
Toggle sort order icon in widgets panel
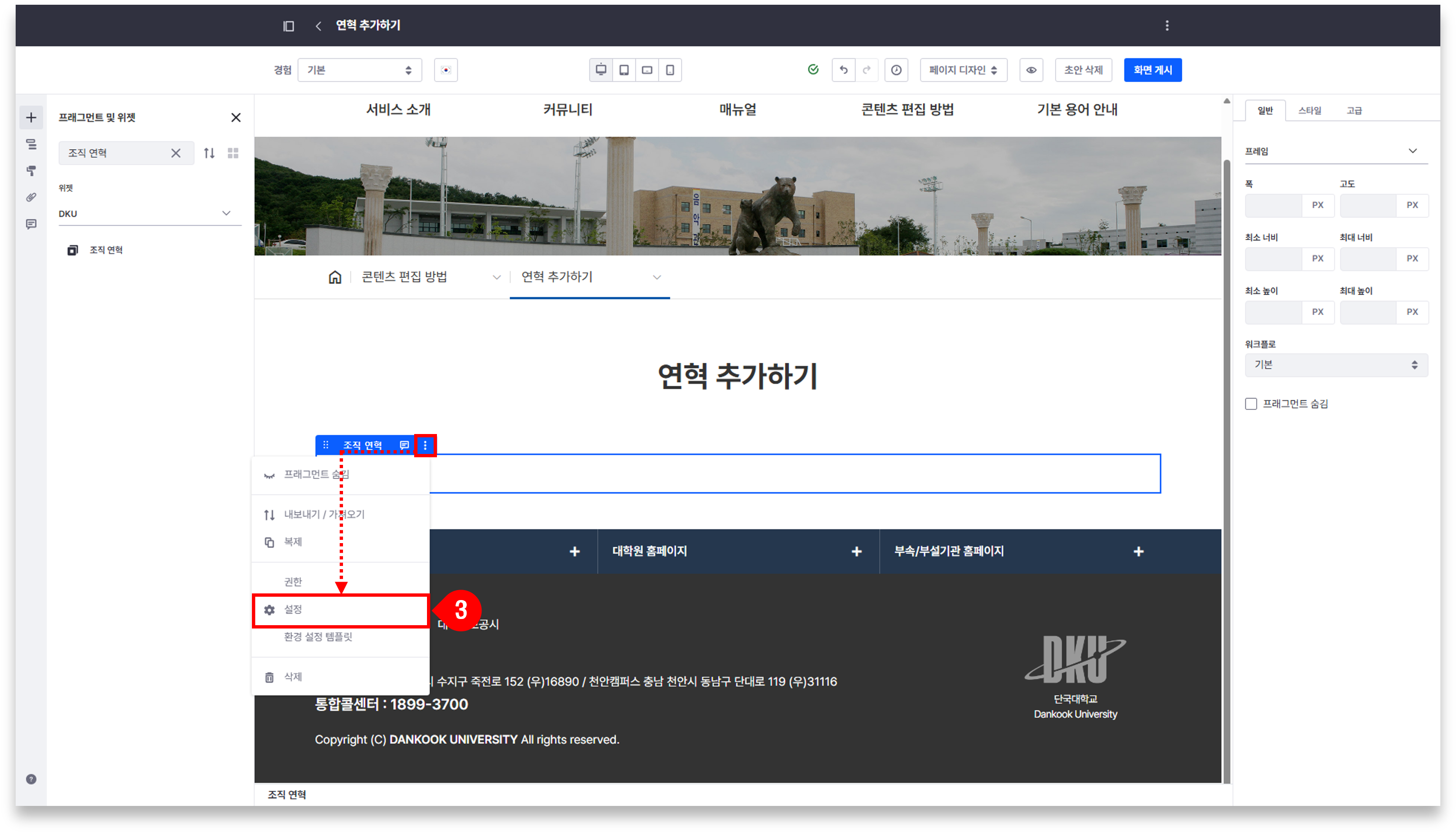[209, 153]
